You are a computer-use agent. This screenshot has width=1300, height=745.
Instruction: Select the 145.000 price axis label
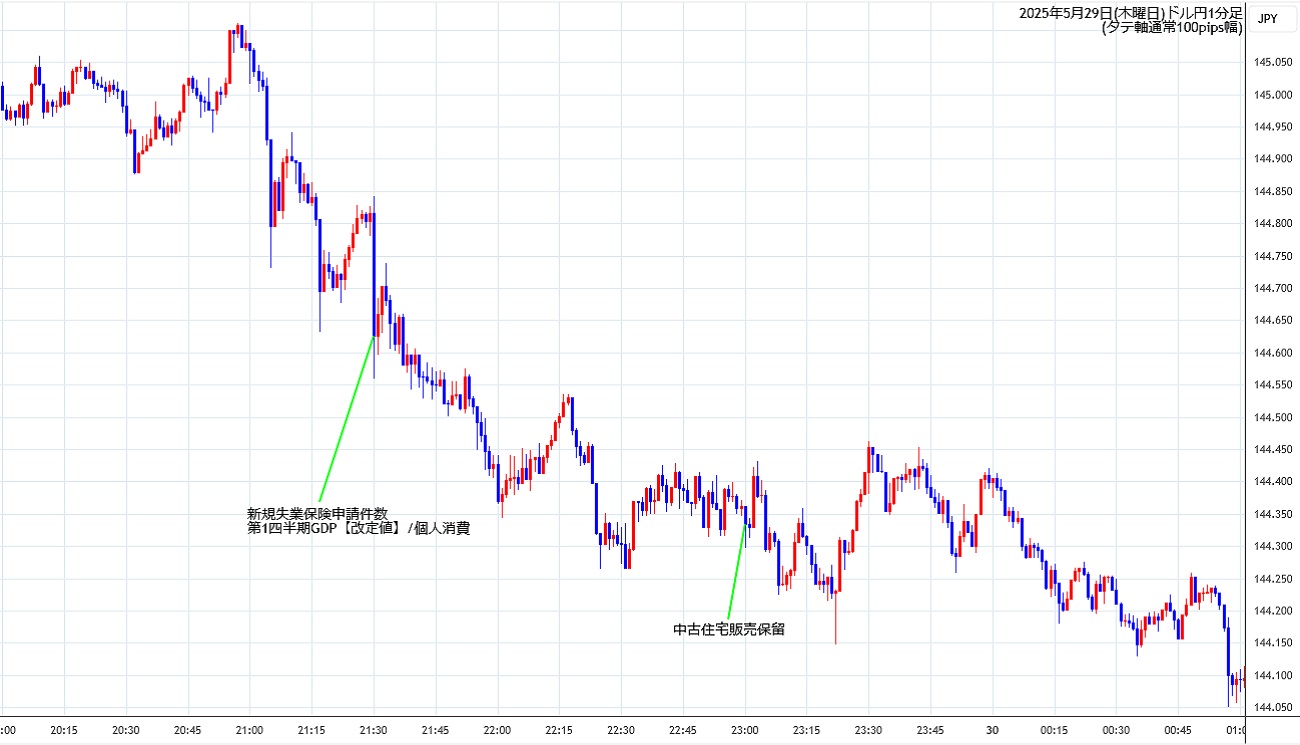click(1272, 95)
